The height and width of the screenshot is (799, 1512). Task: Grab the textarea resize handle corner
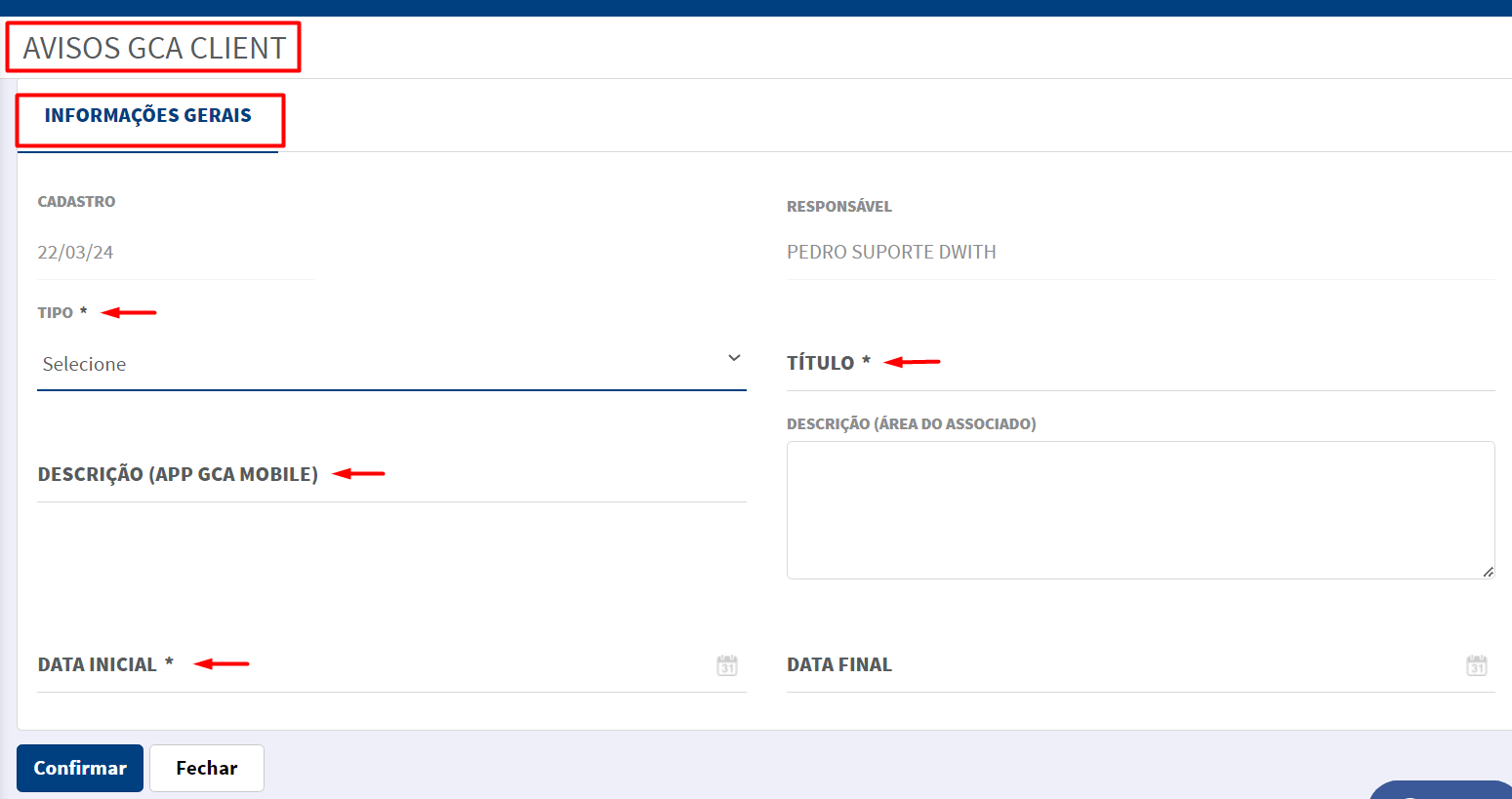[1488, 572]
